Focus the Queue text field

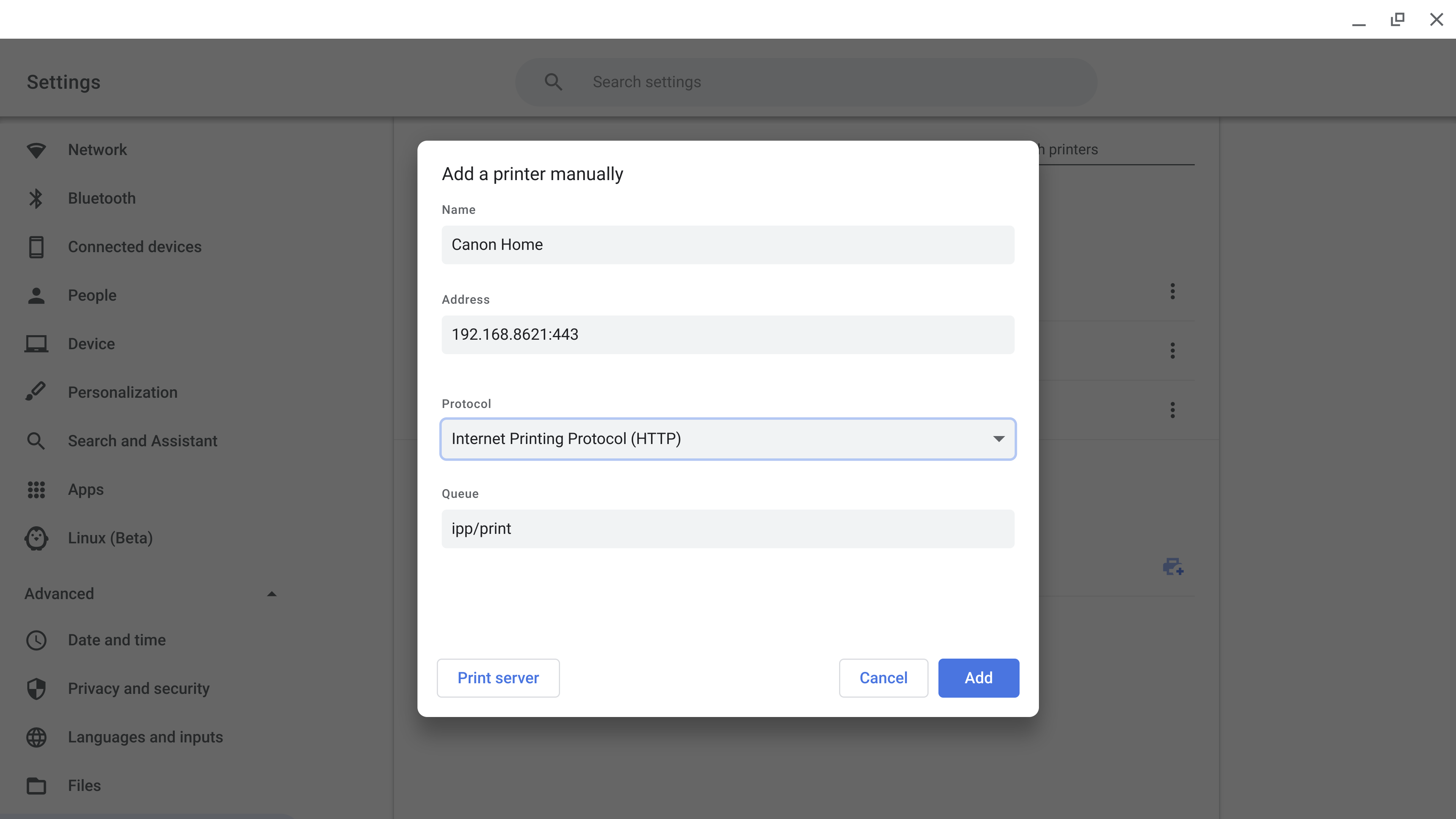(x=728, y=529)
